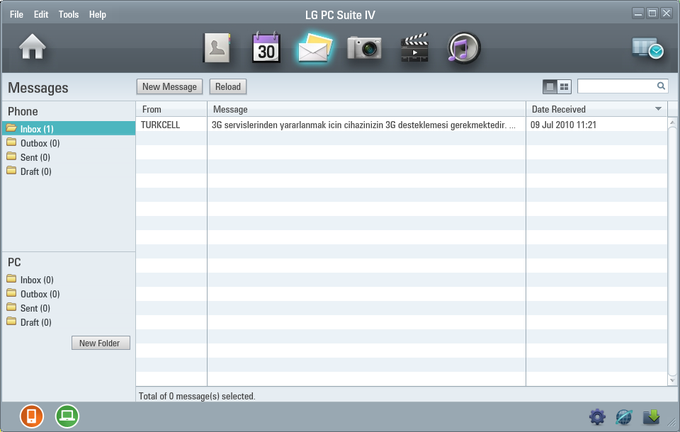Open the Videos clapperboard icon
This screenshot has height=432, width=680.
[415, 47]
